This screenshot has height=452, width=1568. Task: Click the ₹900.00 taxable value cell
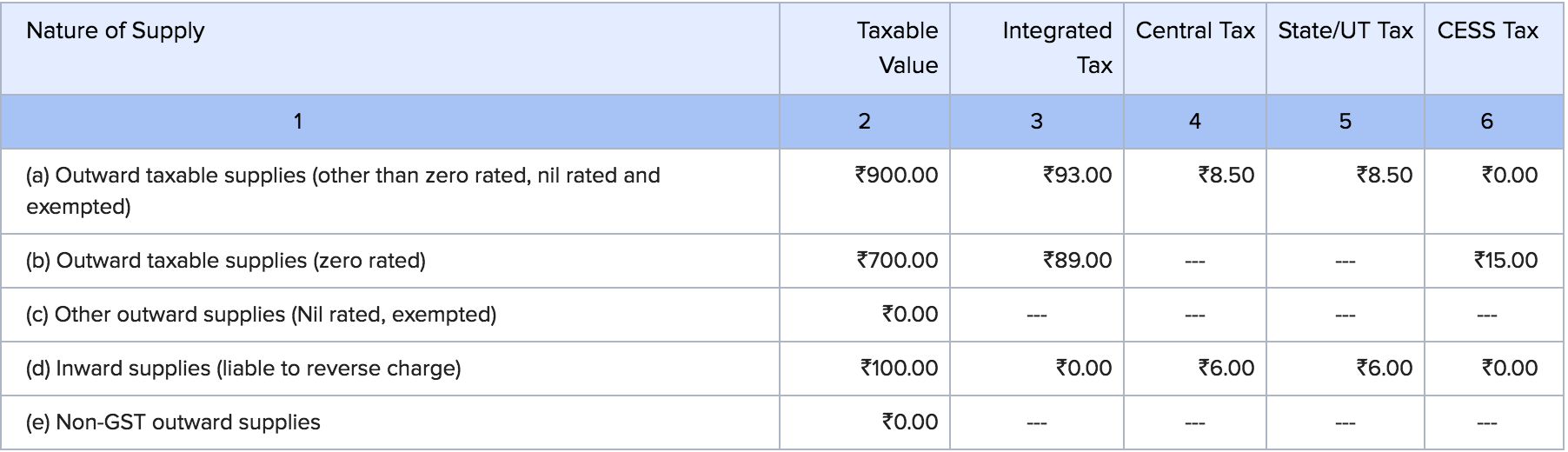(x=897, y=176)
